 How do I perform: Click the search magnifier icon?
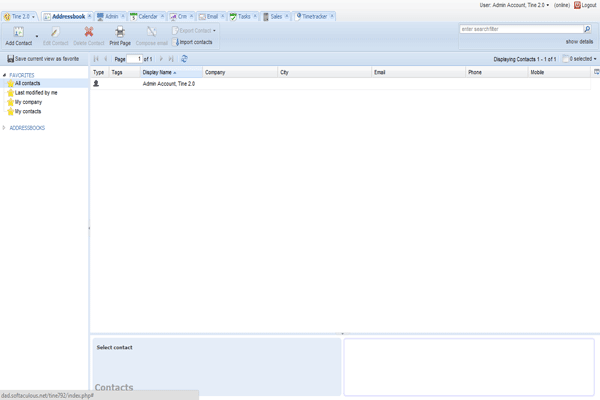tap(587, 30)
